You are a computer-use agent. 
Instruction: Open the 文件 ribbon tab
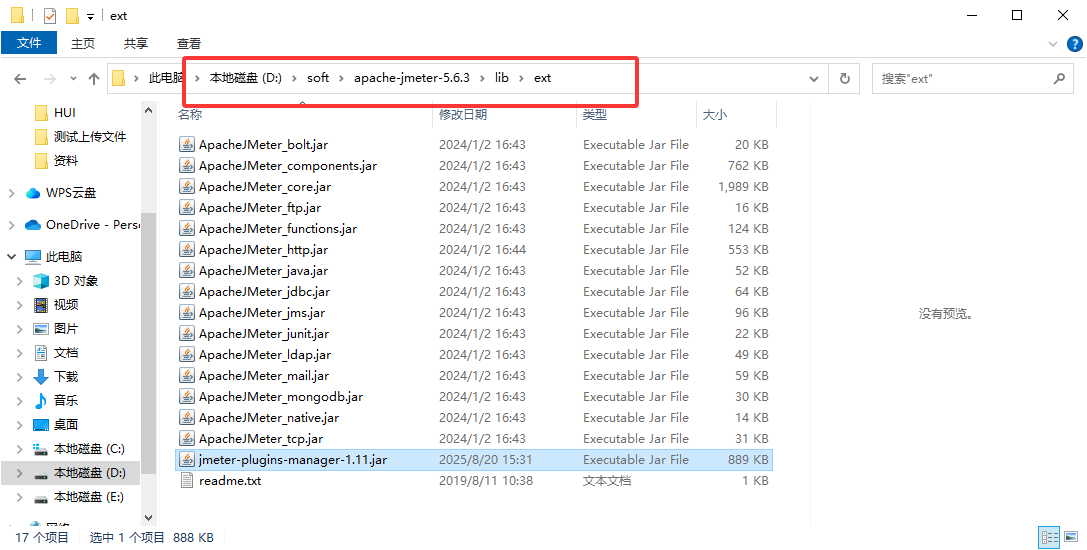point(29,43)
